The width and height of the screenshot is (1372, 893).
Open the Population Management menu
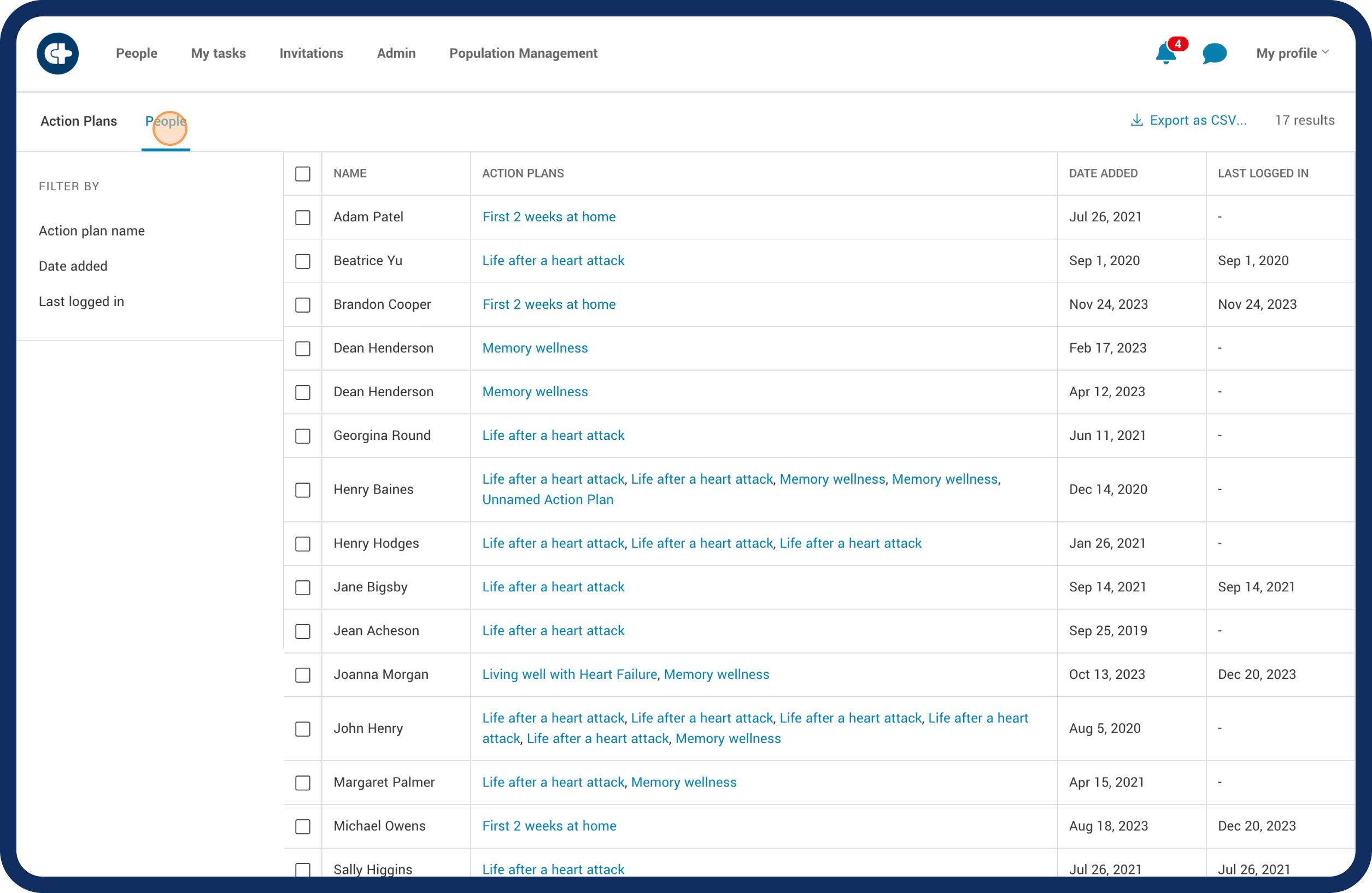coord(523,53)
